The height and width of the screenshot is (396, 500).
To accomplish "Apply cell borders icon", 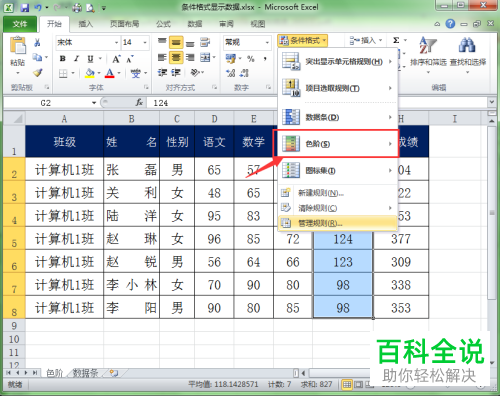I will [x=63, y=73].
